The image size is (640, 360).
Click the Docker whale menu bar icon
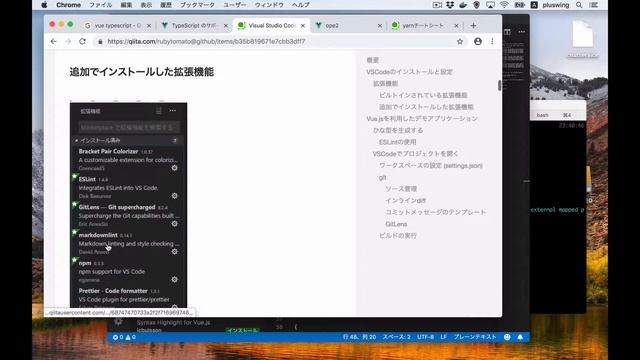click(x=463, y=5)
